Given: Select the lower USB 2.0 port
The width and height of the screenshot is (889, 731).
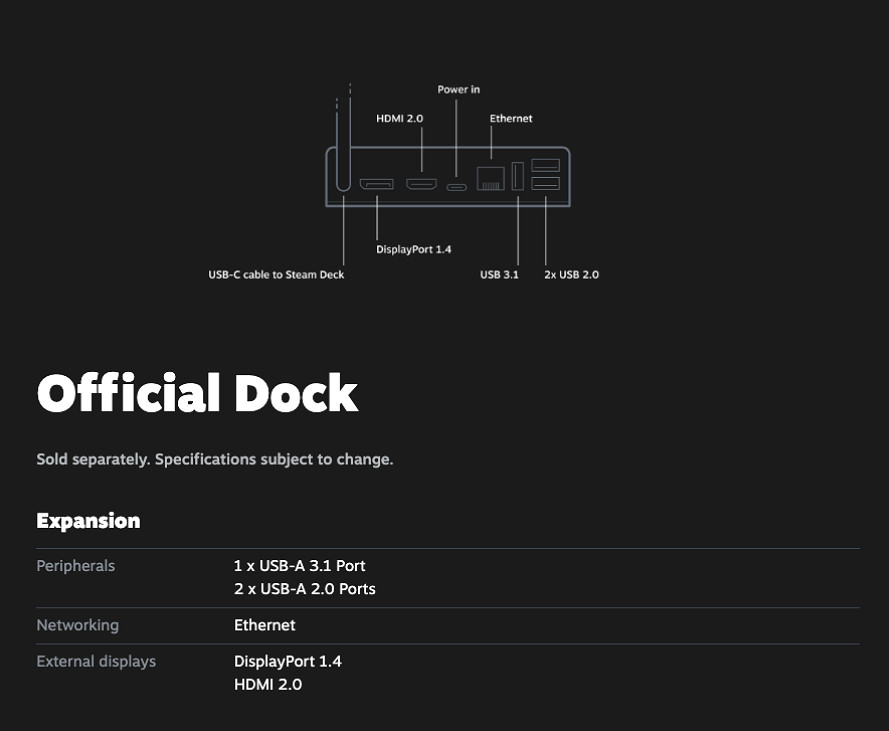Looking at the screenshot, I should point(545,184).
